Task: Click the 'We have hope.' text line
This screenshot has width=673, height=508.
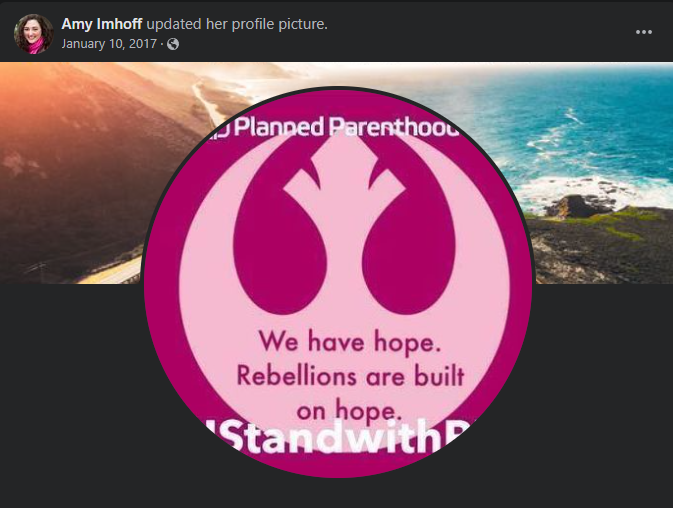Action: point(350,342)
